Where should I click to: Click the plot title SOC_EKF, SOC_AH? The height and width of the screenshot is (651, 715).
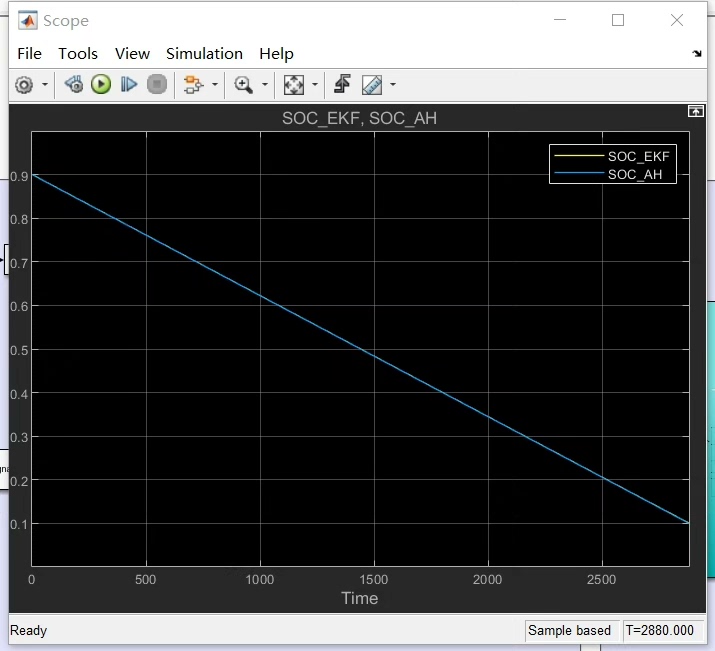(x=359, y=119)
